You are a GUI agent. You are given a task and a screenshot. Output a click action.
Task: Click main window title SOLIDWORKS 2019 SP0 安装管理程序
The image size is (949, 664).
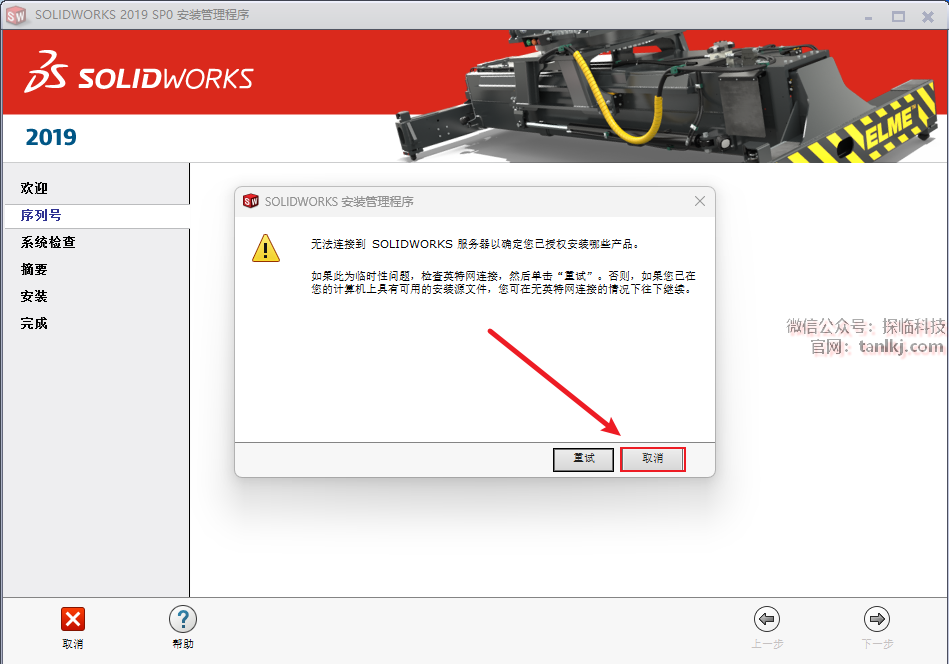coord(142,15)
